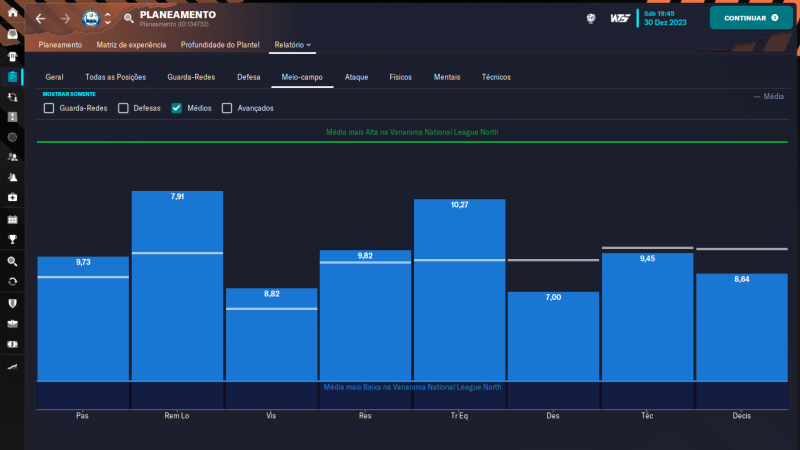The image size is (800, 450).
Task: Uncheck the Médios checkbox
Action: [177, 108]
